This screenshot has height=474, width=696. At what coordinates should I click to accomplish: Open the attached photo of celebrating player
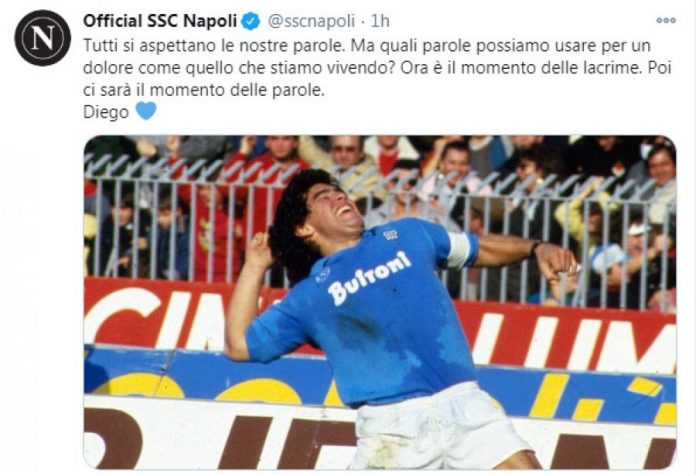(x=380, y=302)
